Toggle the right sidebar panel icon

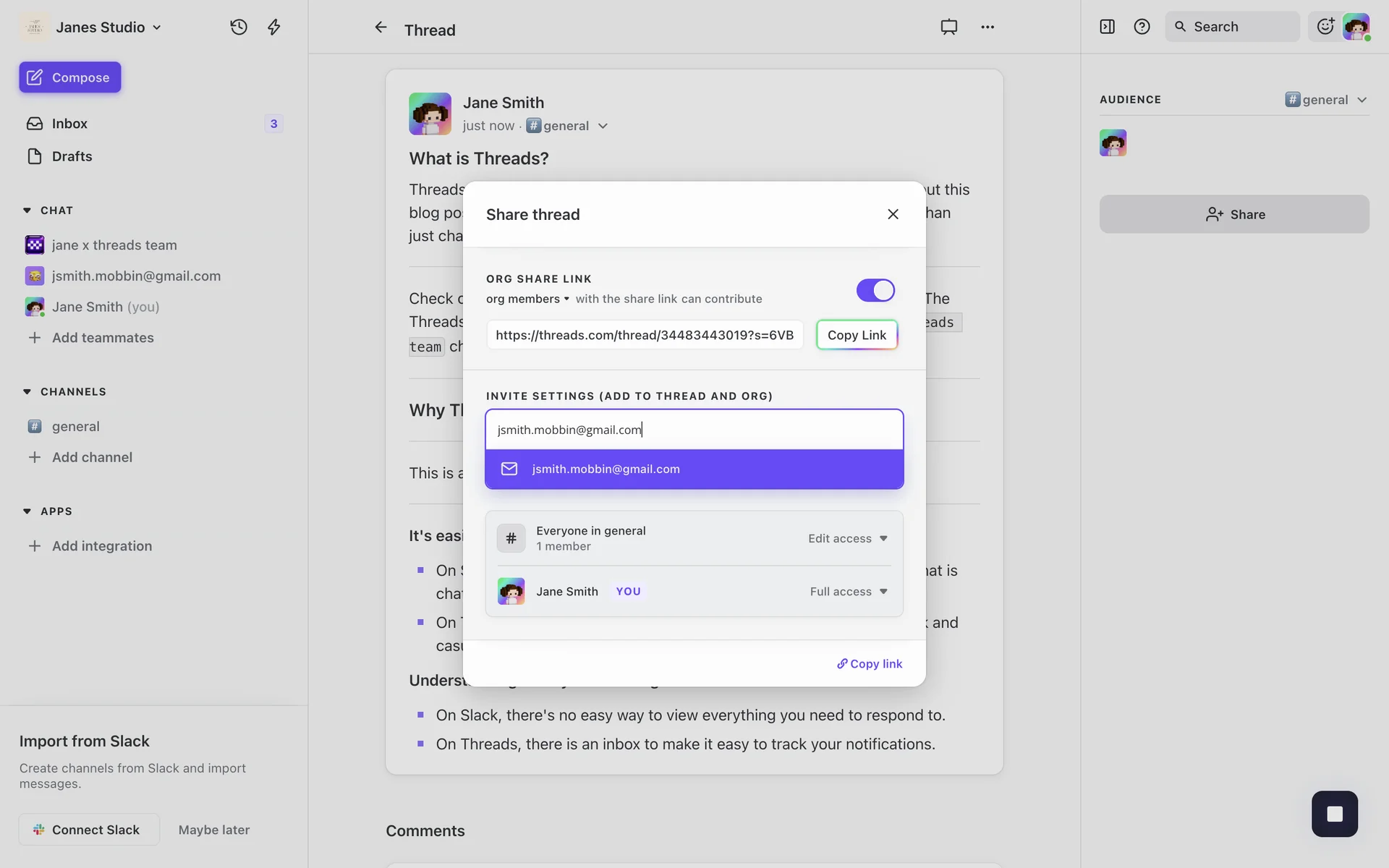[x=1107, y=27]
